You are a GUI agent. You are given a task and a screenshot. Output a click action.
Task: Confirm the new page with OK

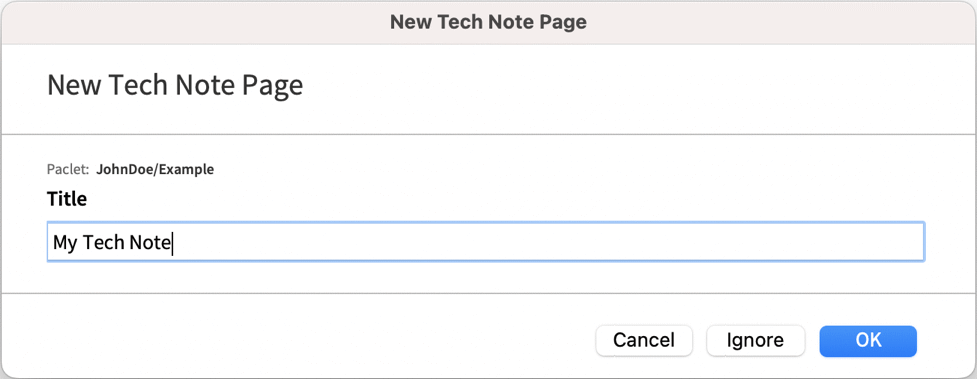[x=868, y=341]
